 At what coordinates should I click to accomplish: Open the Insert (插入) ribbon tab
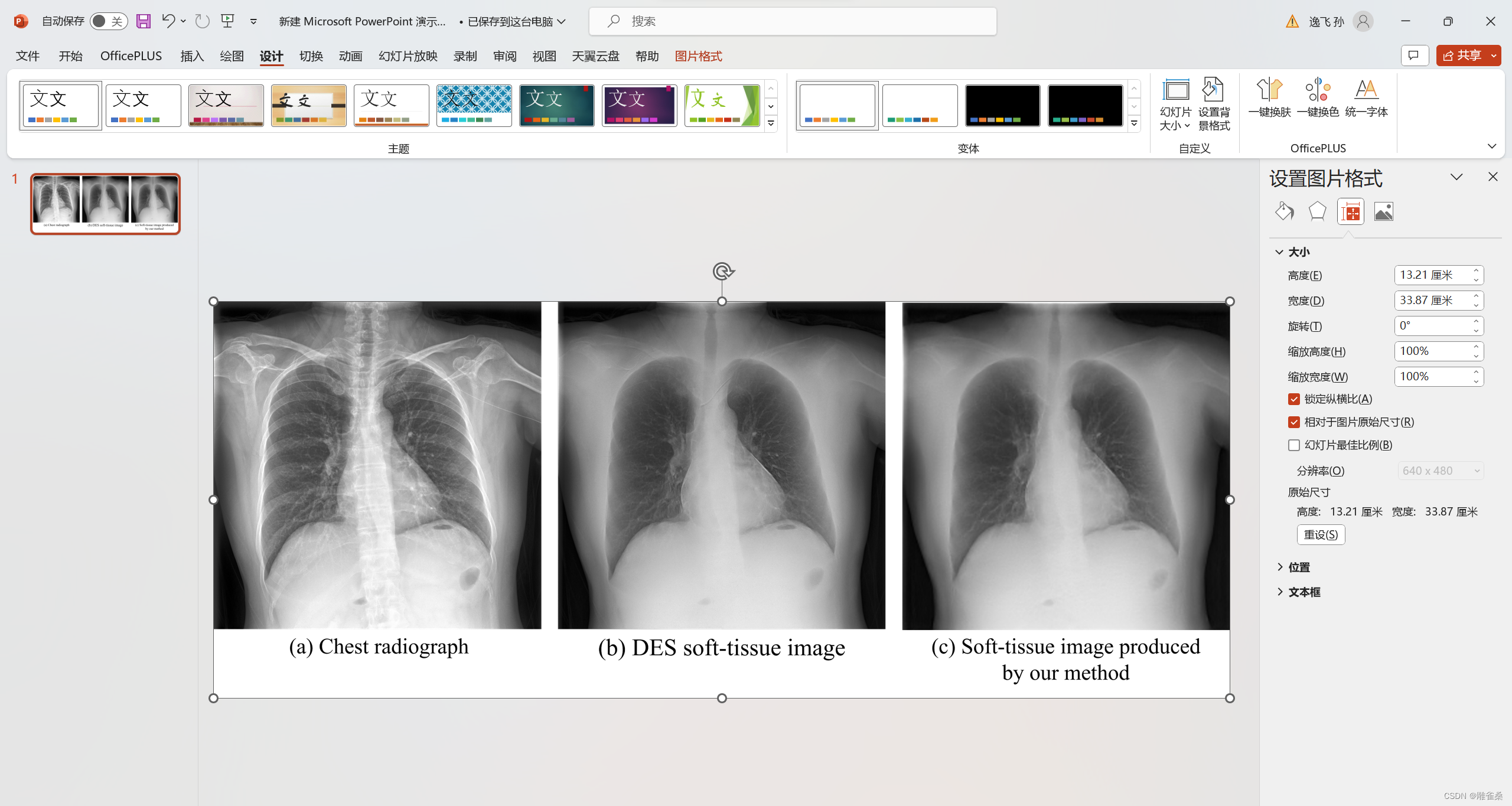coord(192,56)
